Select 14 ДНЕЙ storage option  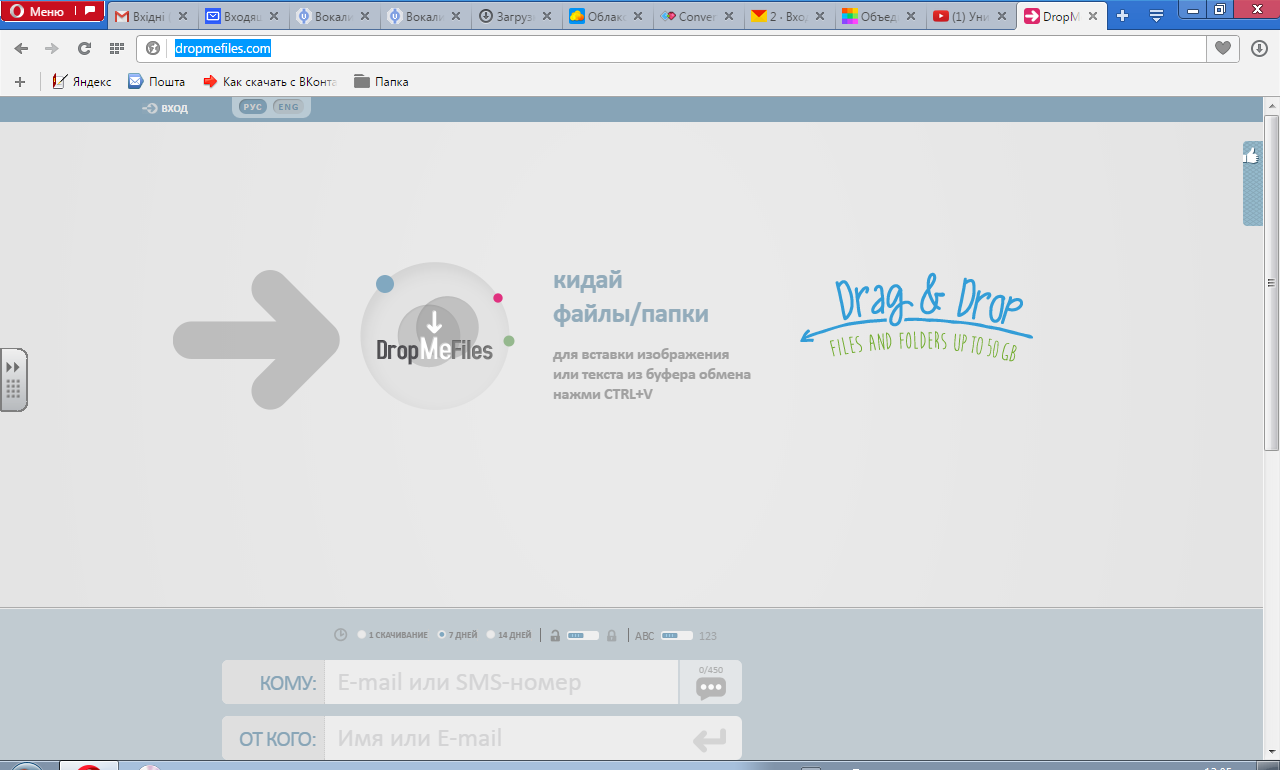(x=509, y=635)
